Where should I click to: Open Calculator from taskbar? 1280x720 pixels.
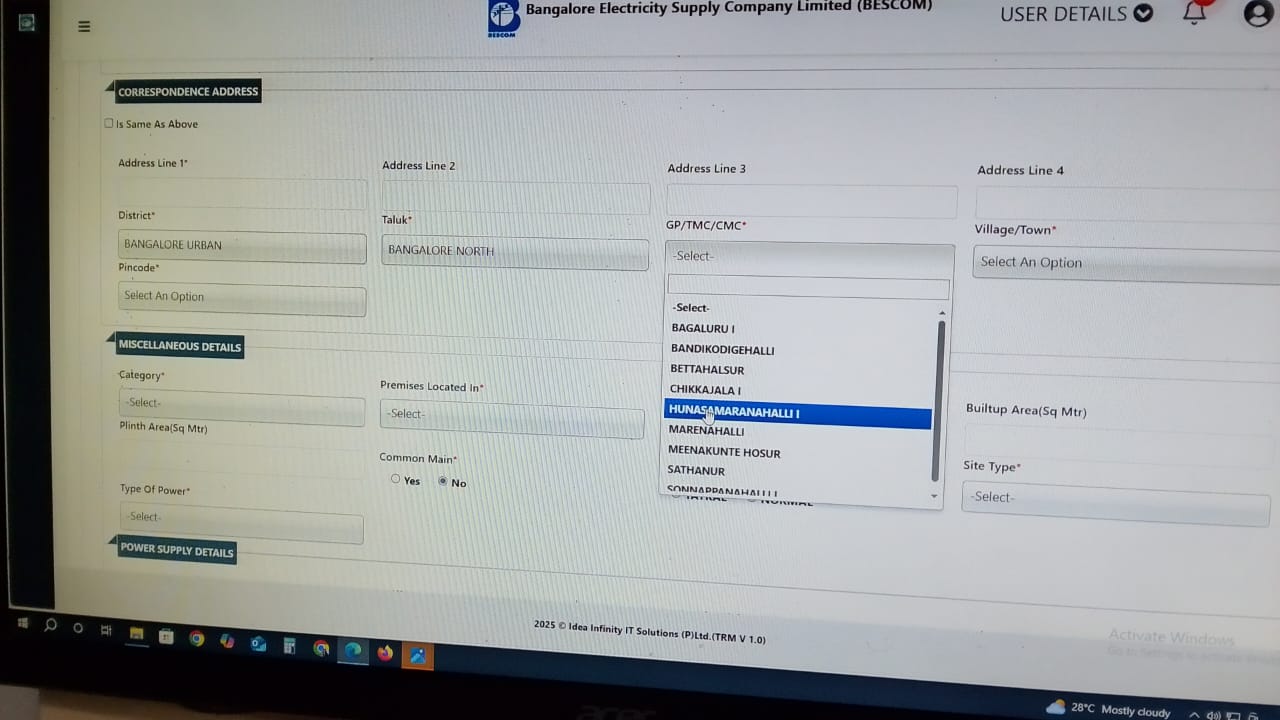click(x=289, y=646)
